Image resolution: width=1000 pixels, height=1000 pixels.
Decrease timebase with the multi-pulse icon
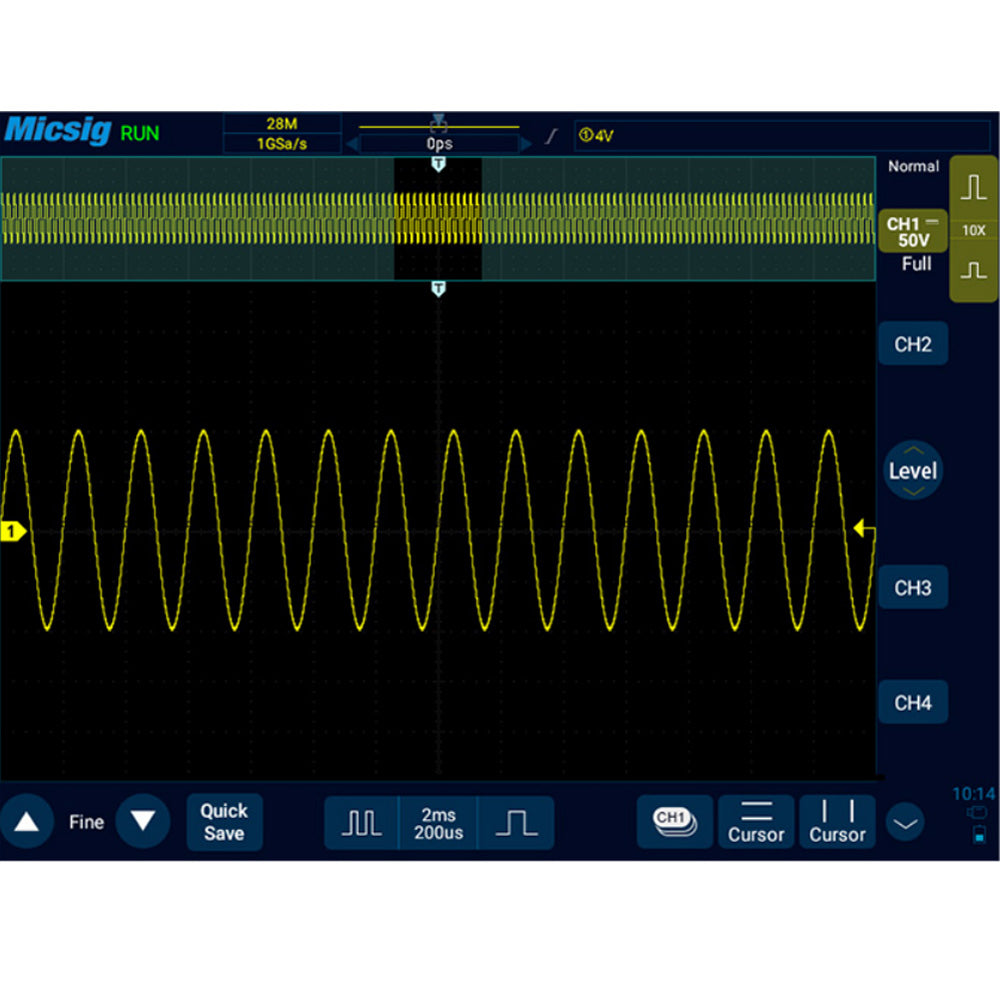pyautogui.click(x=361, y=822)
